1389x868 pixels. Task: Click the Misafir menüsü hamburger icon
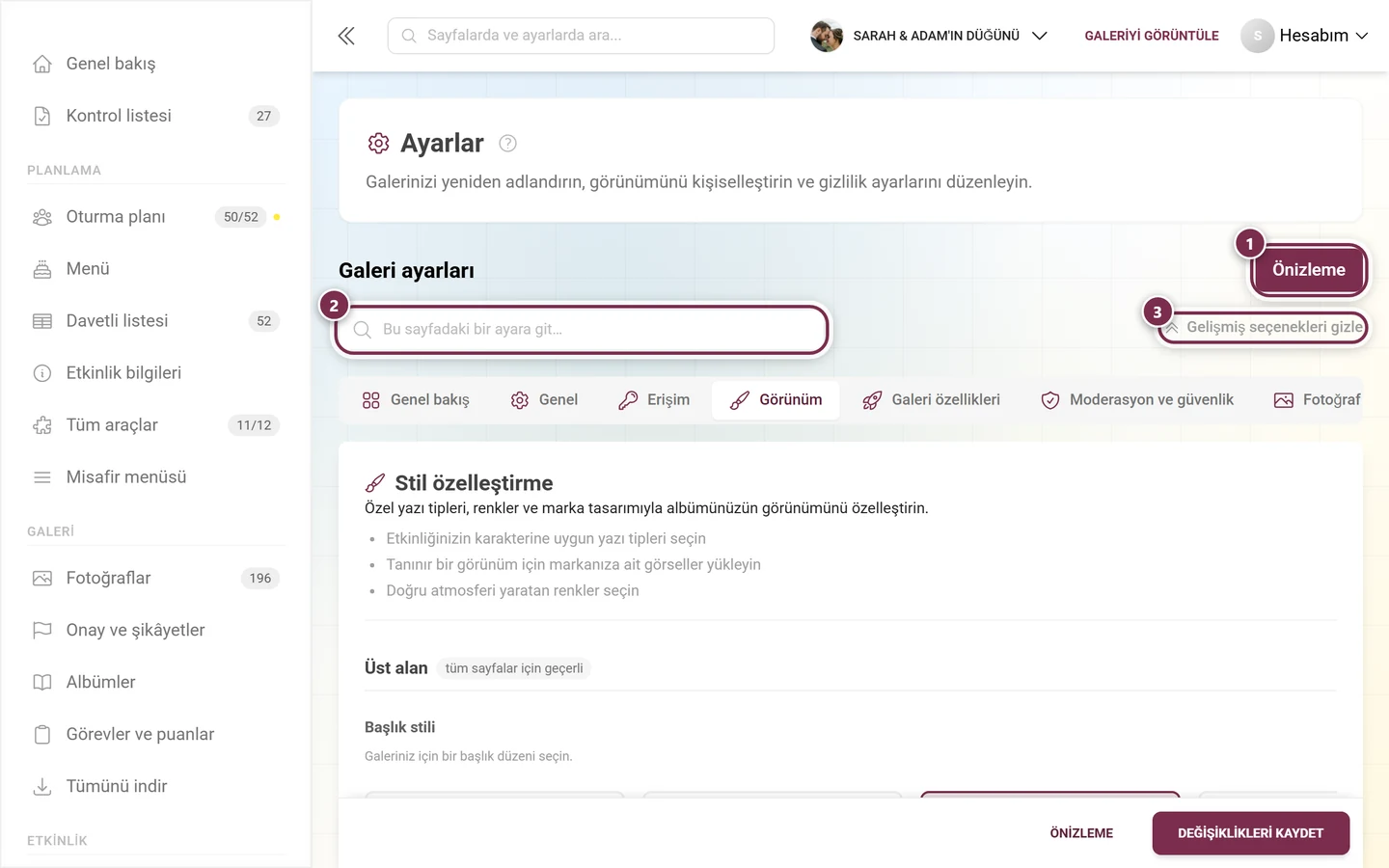pos(42,477)
